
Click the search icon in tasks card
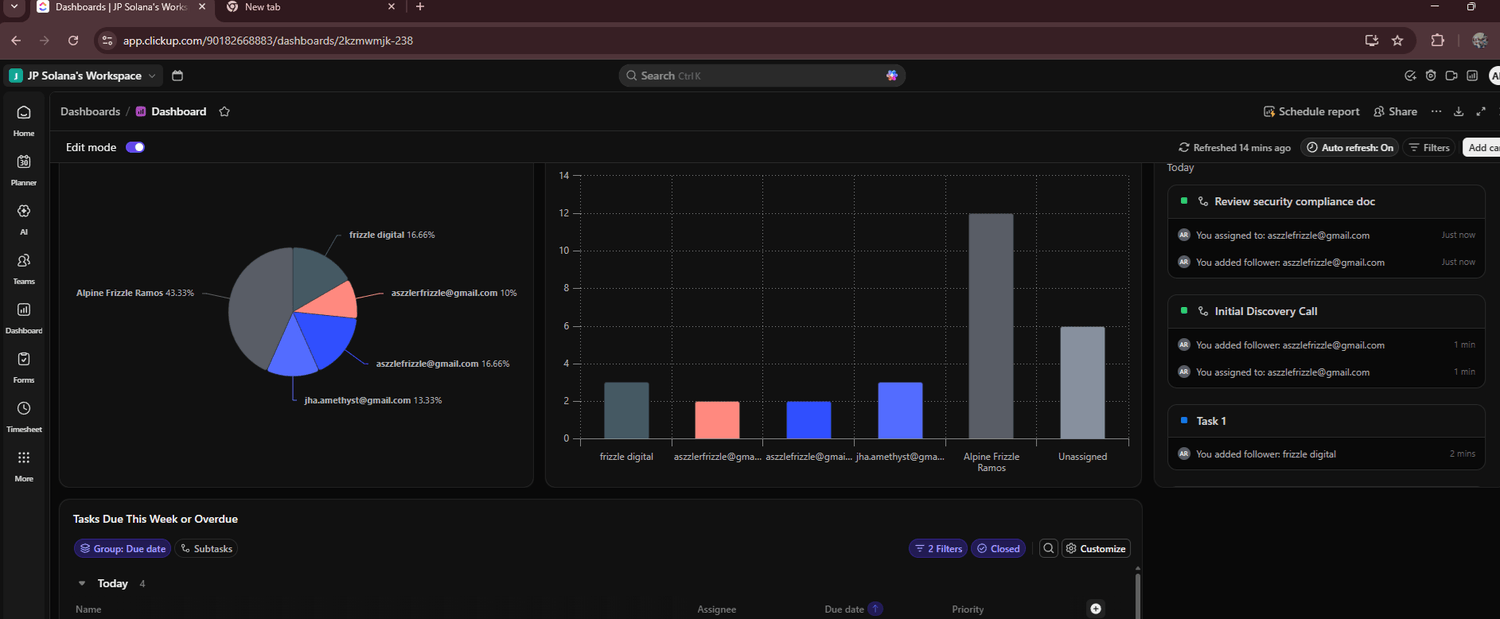click(1047, 548)
